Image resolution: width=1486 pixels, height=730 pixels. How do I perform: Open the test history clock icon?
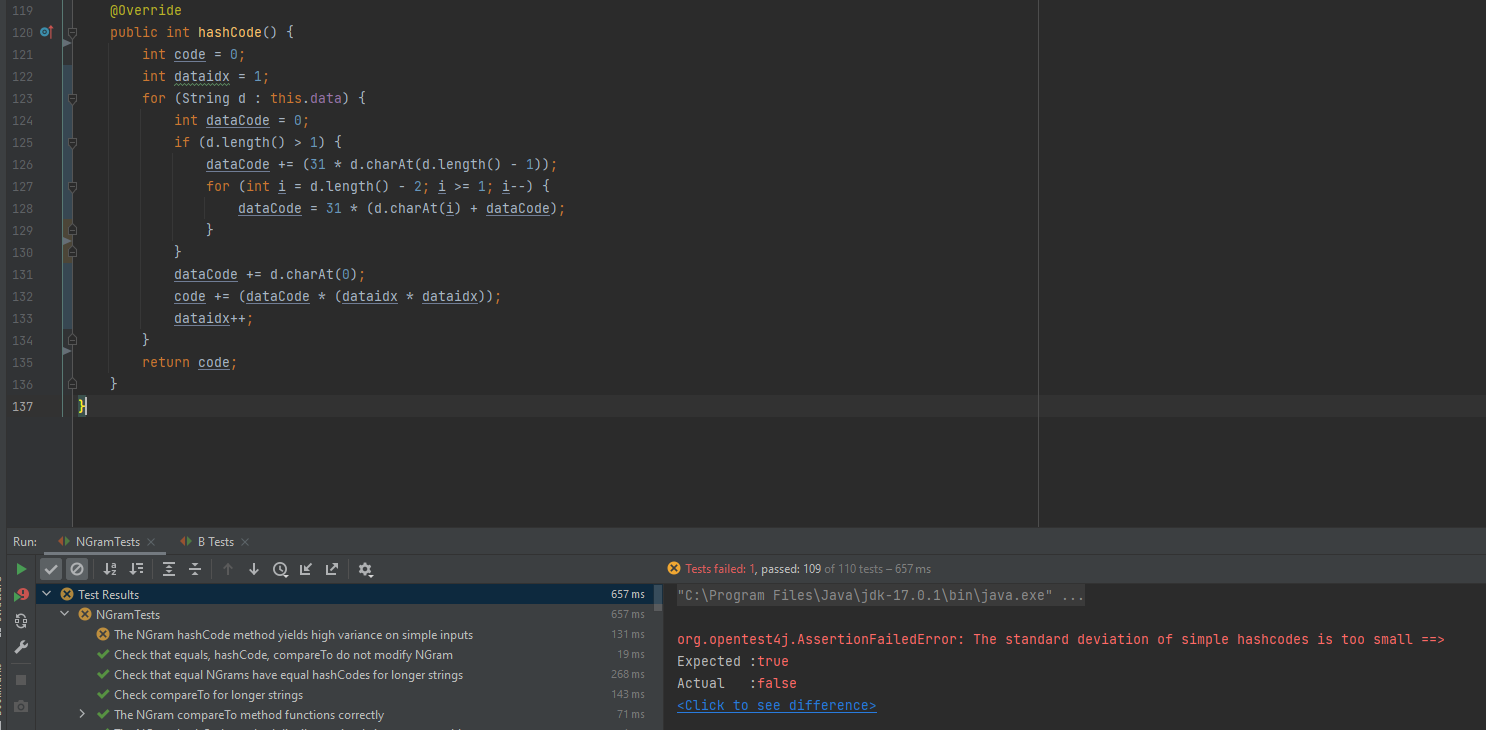(280, 569)
